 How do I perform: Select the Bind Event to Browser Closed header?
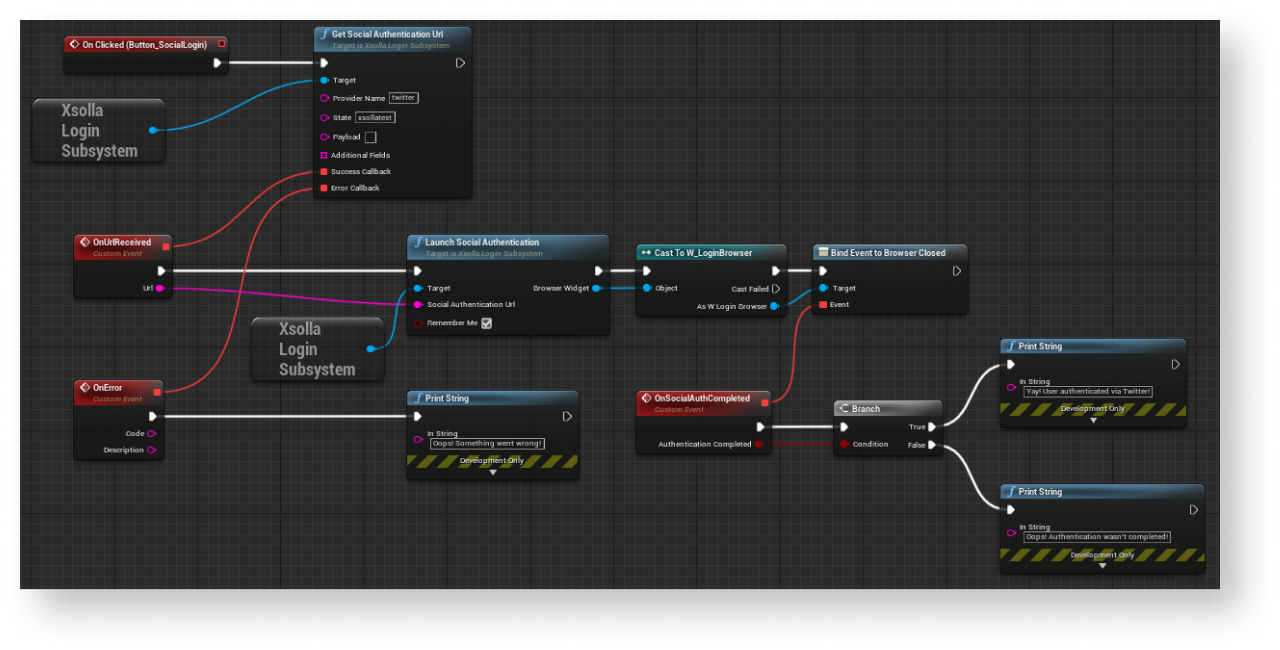coord(887,253)
